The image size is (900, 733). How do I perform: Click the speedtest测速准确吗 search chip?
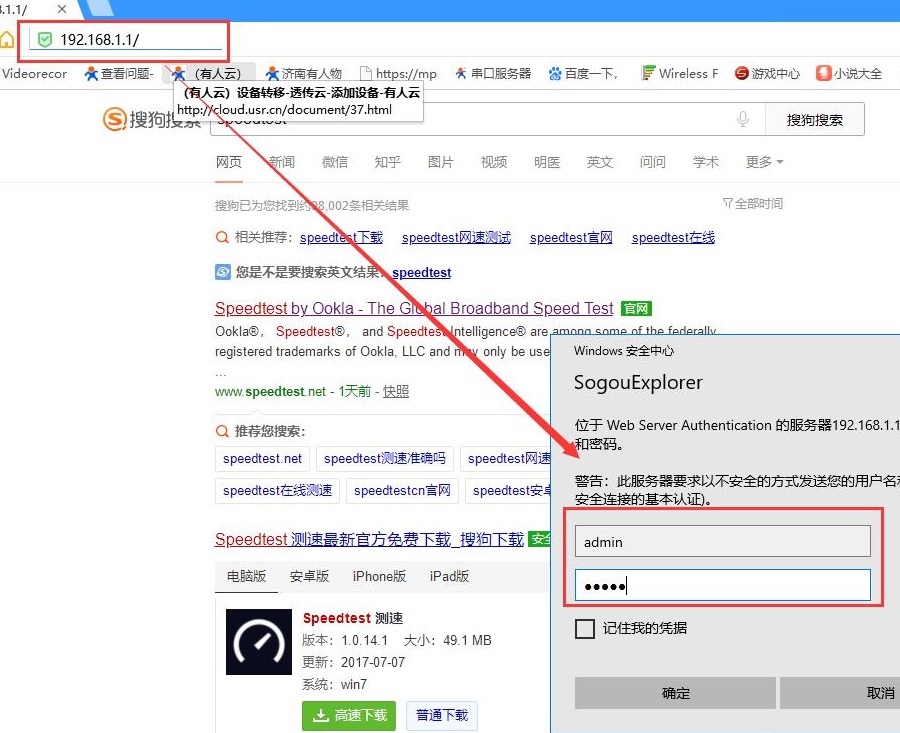[x=385, y=459]
